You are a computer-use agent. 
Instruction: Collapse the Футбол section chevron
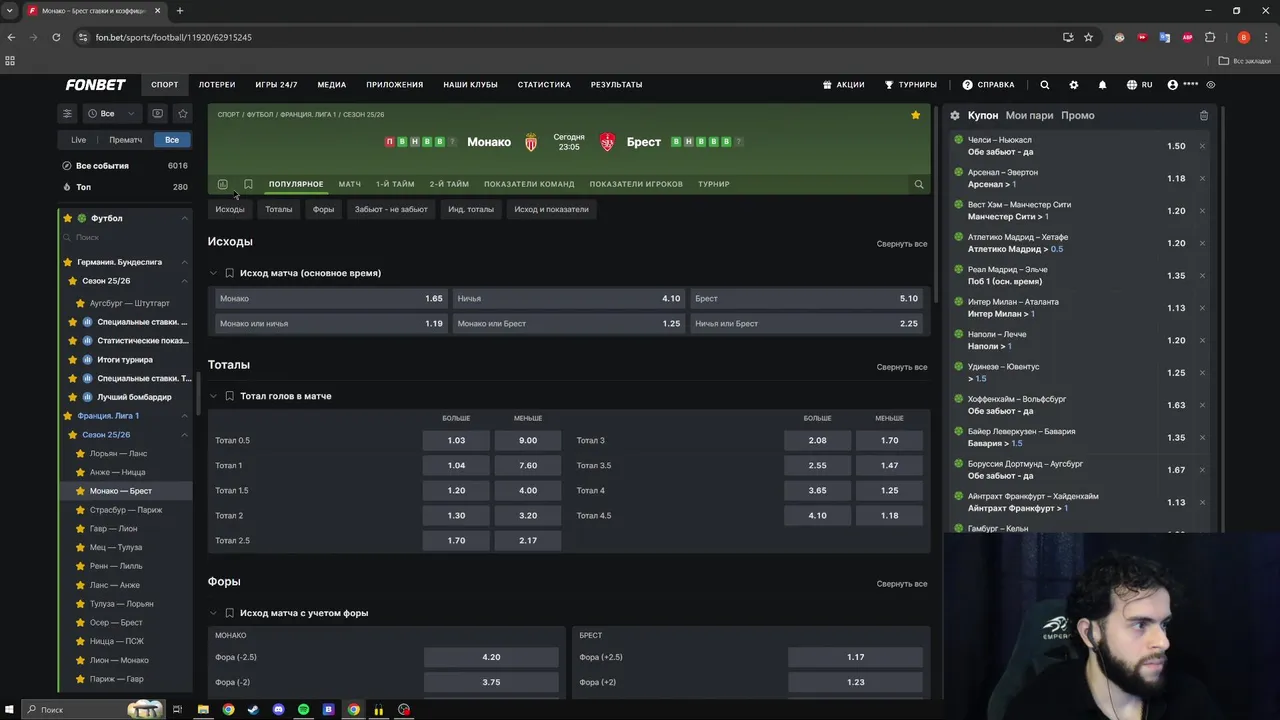(184, 218)
